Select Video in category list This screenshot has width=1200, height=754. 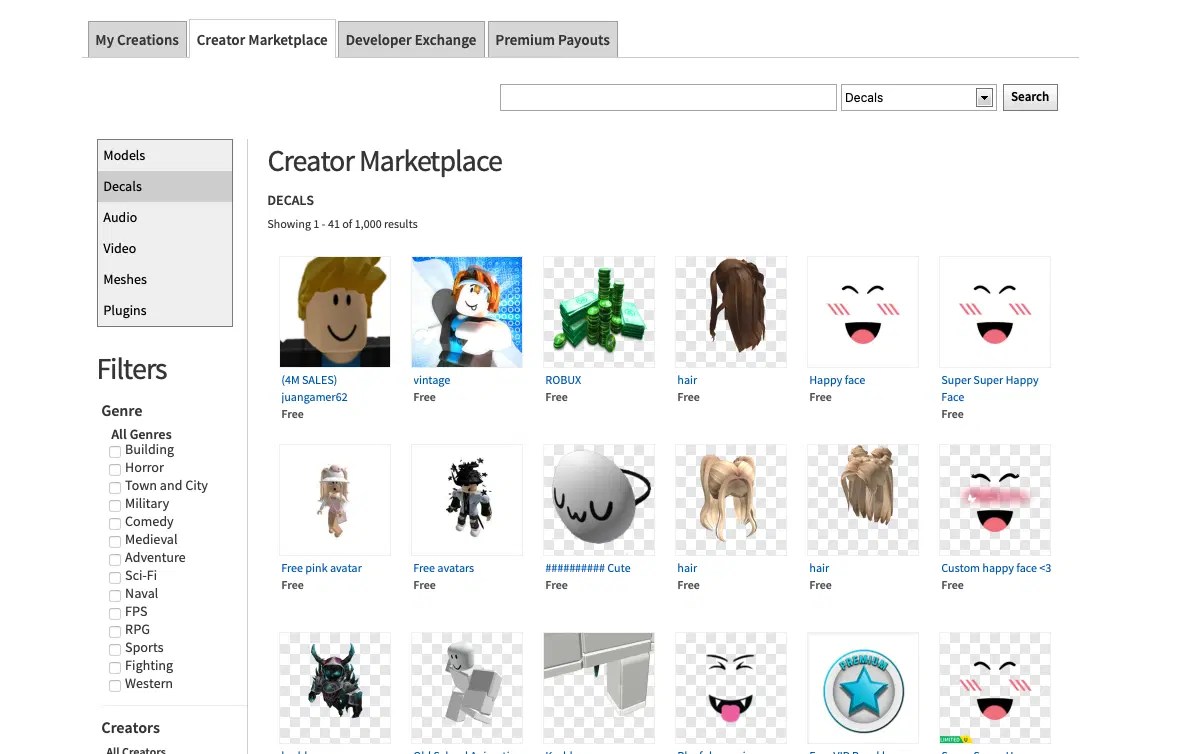[165, 248]
